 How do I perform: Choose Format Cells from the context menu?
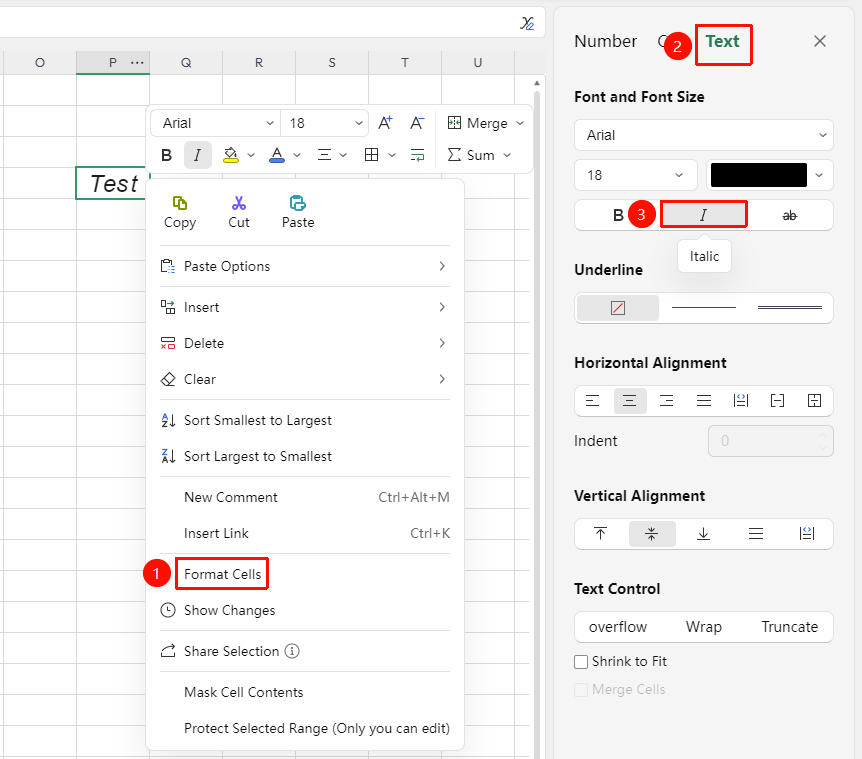click(223, 574)
